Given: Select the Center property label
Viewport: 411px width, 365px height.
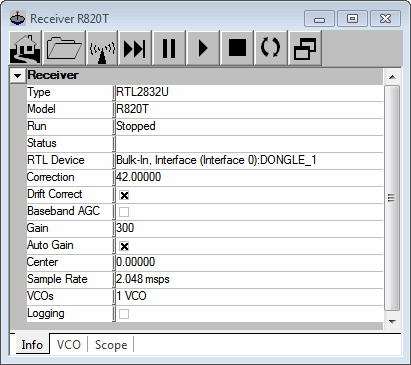Looking at the screenshot, I should (x=42, y=262).
